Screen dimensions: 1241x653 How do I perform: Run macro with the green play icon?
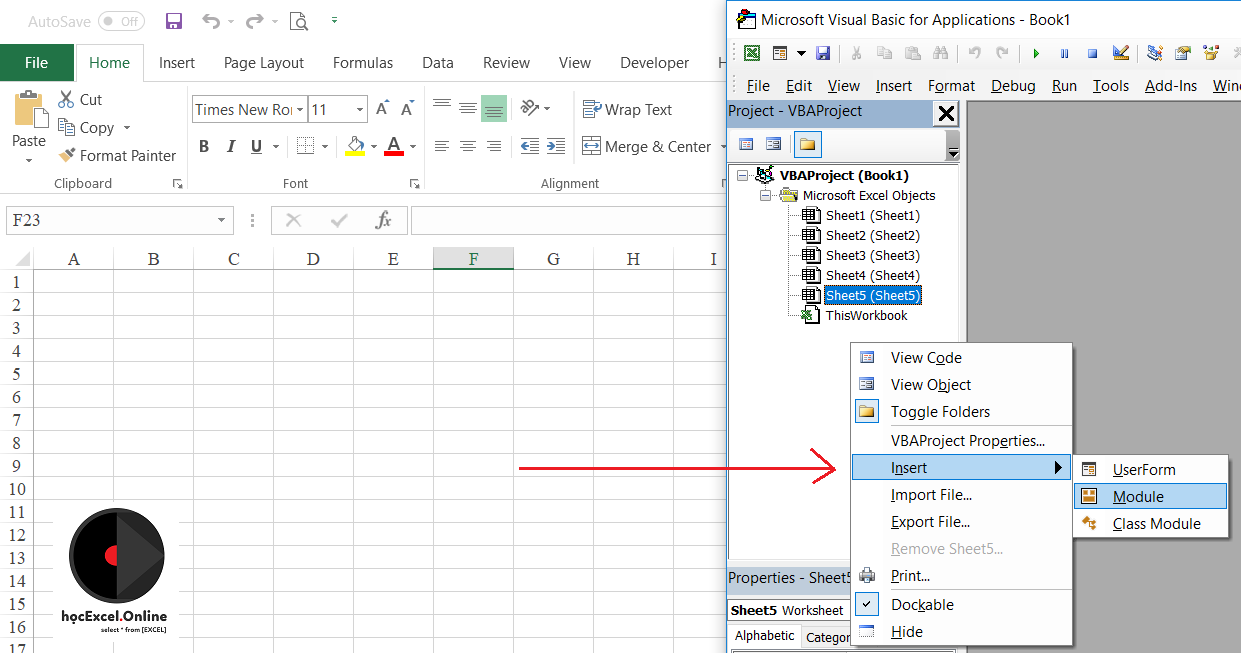1036,53
